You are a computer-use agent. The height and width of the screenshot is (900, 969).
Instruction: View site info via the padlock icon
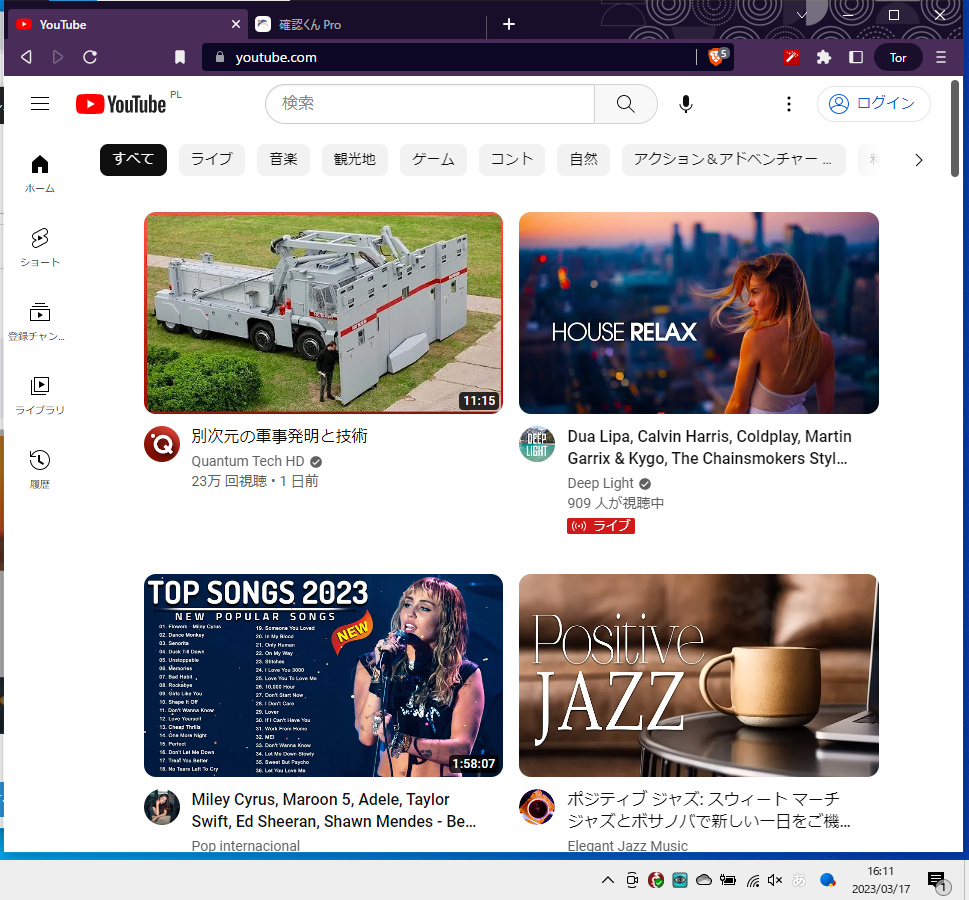click(219, 57)
